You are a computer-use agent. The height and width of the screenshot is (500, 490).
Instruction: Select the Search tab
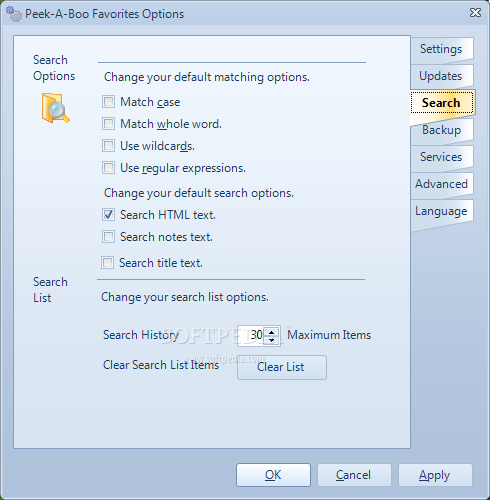[441, 103]
